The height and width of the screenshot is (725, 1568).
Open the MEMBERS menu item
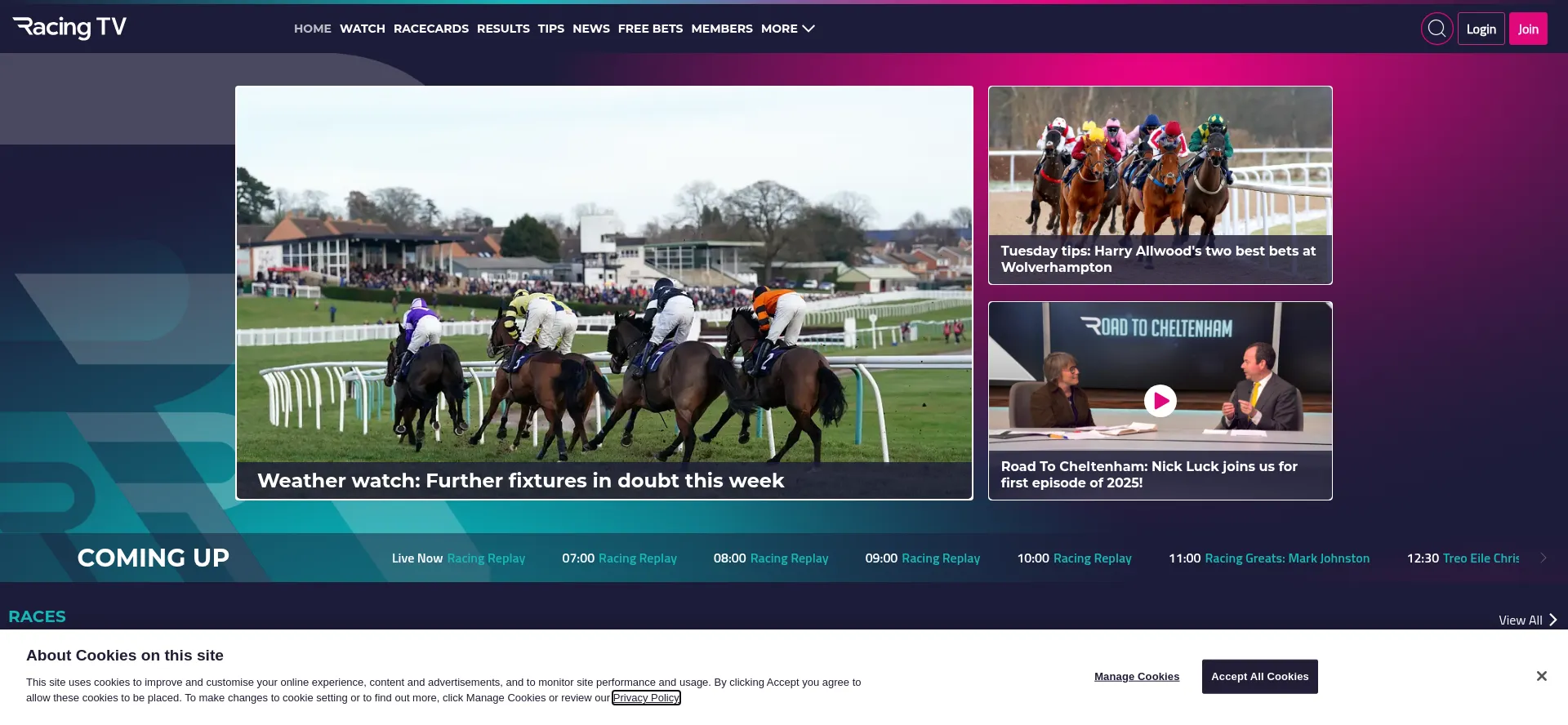pyautogui.click(x=722, y=29)
